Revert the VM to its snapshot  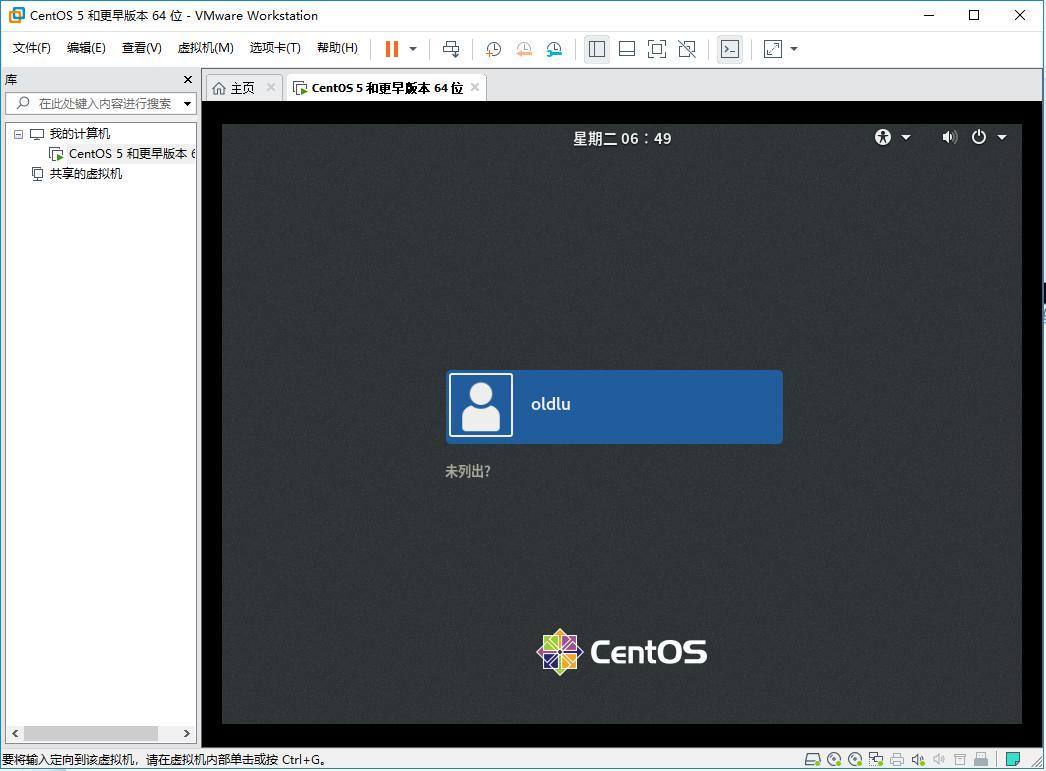523,48
